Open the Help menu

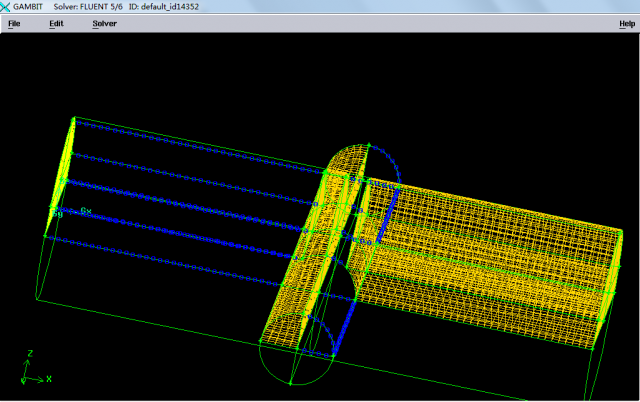(627, 23)
